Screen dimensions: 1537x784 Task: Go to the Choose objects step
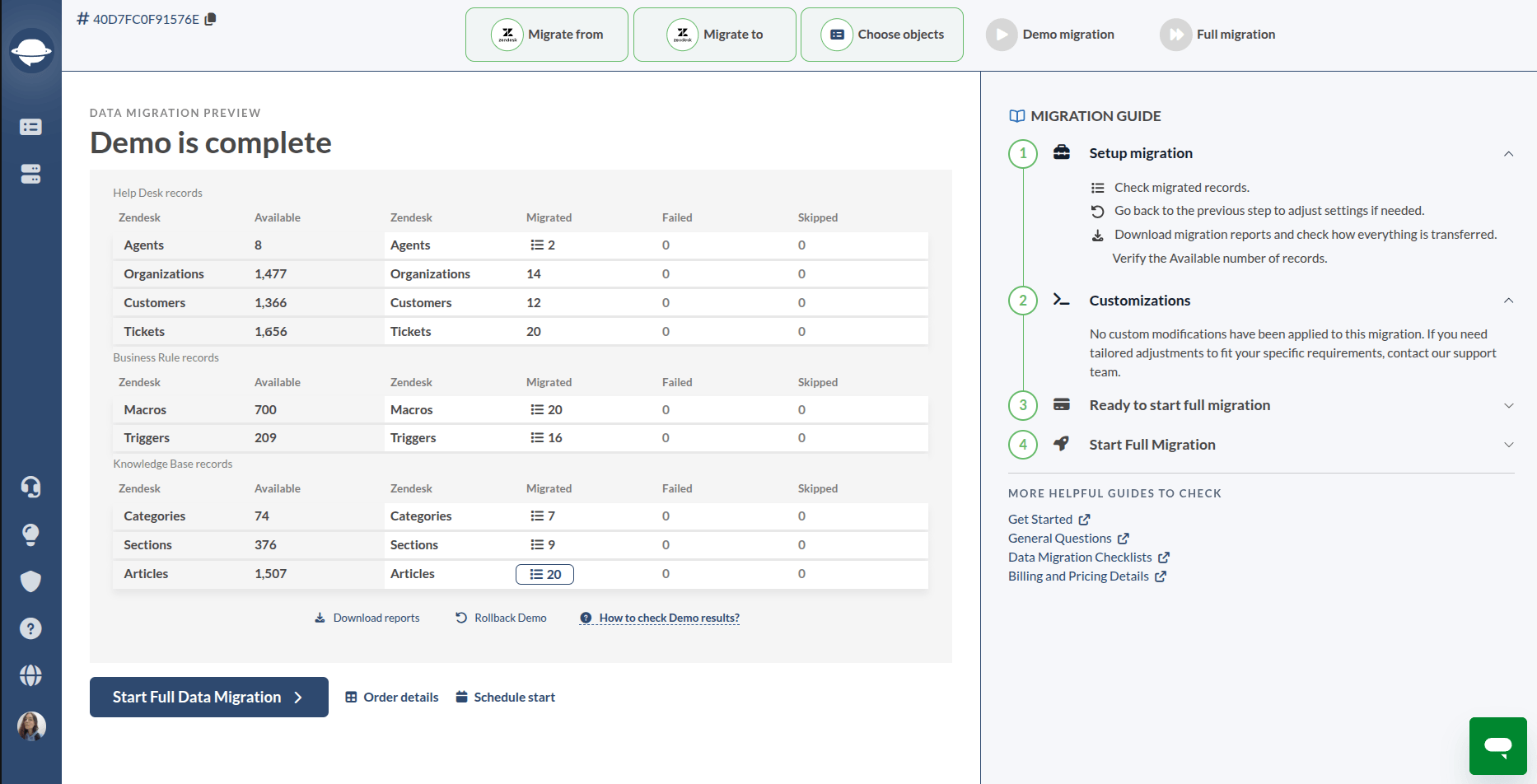coord(882,35)
